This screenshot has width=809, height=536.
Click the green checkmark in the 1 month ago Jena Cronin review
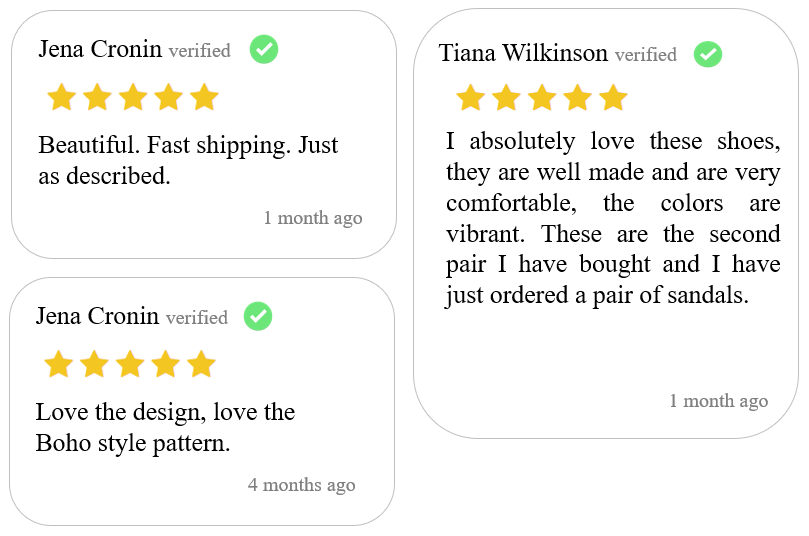264,50
